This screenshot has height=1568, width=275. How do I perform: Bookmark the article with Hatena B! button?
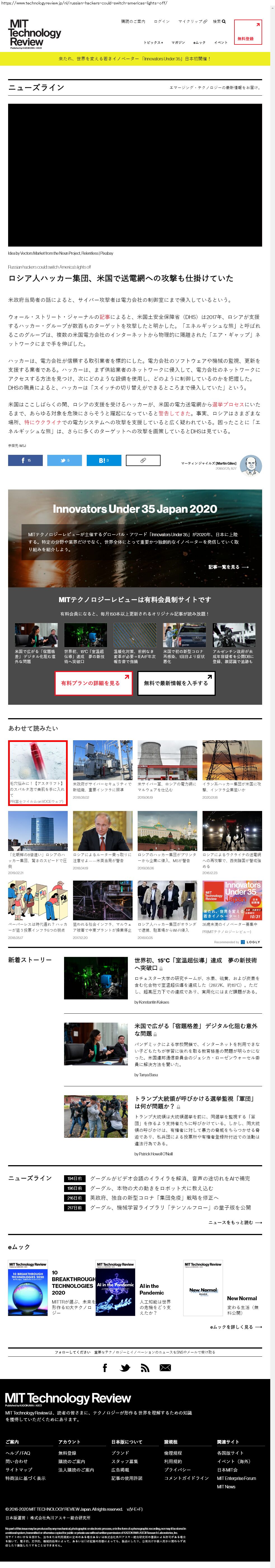[104, 460]
